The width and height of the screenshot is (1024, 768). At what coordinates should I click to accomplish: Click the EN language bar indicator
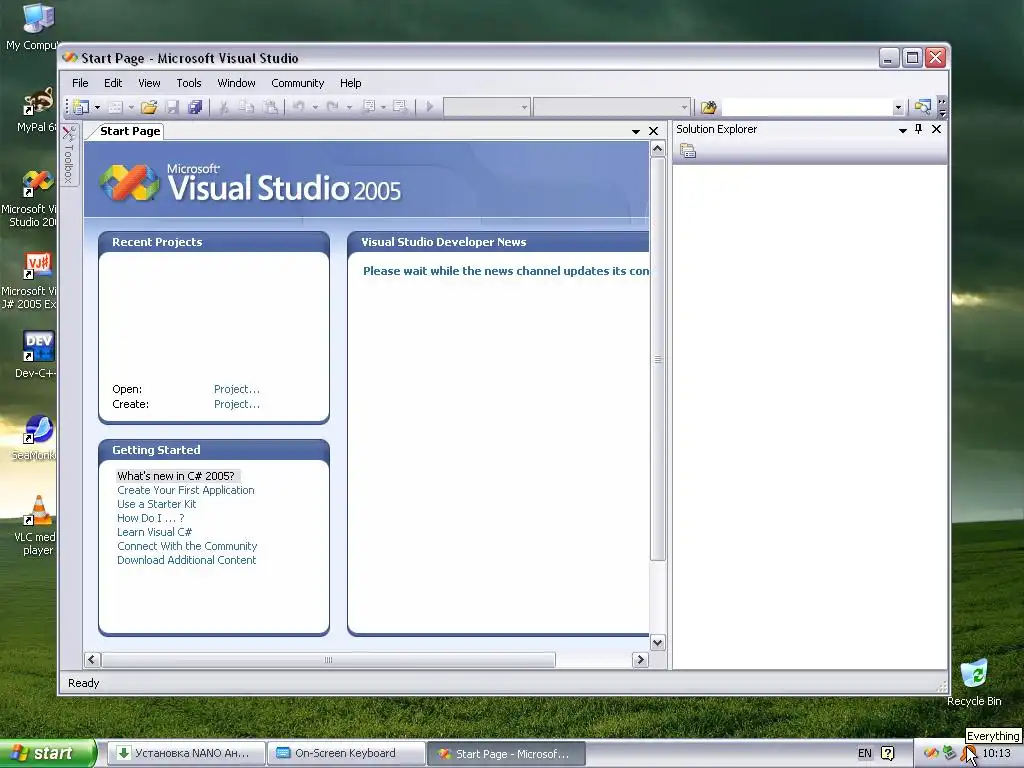[x=865, y=754]
